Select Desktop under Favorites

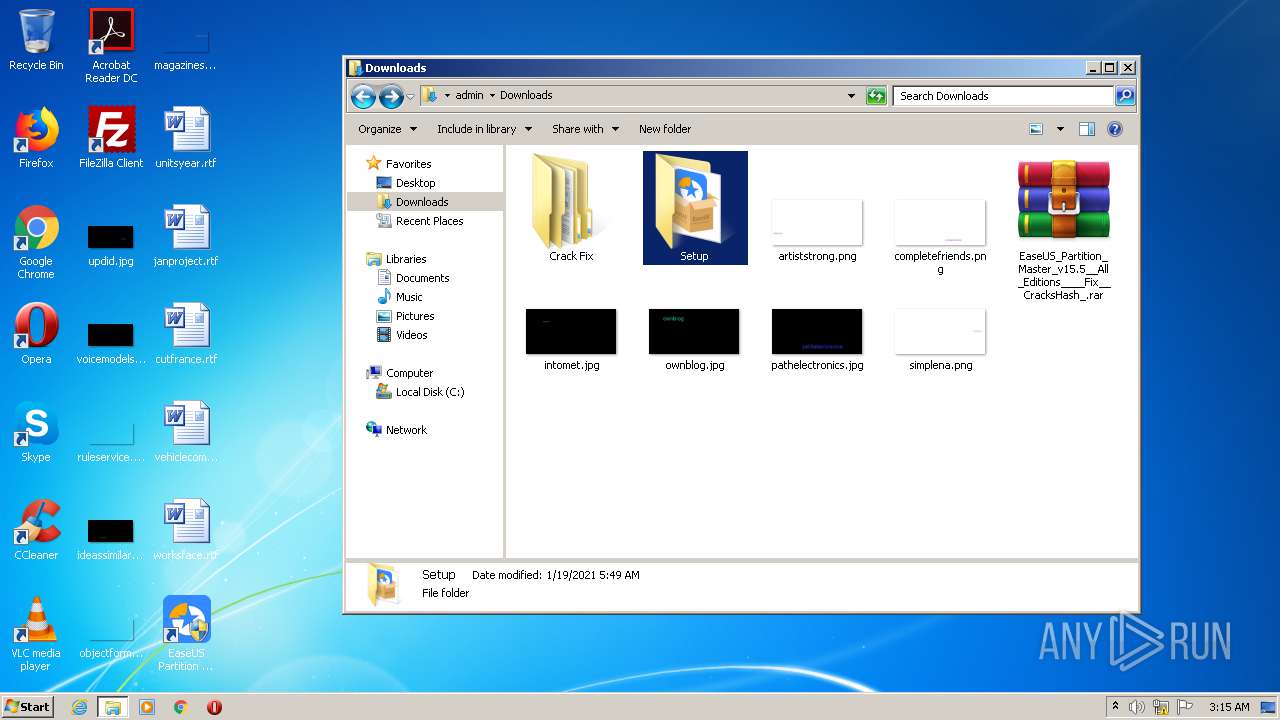[415, 183]
